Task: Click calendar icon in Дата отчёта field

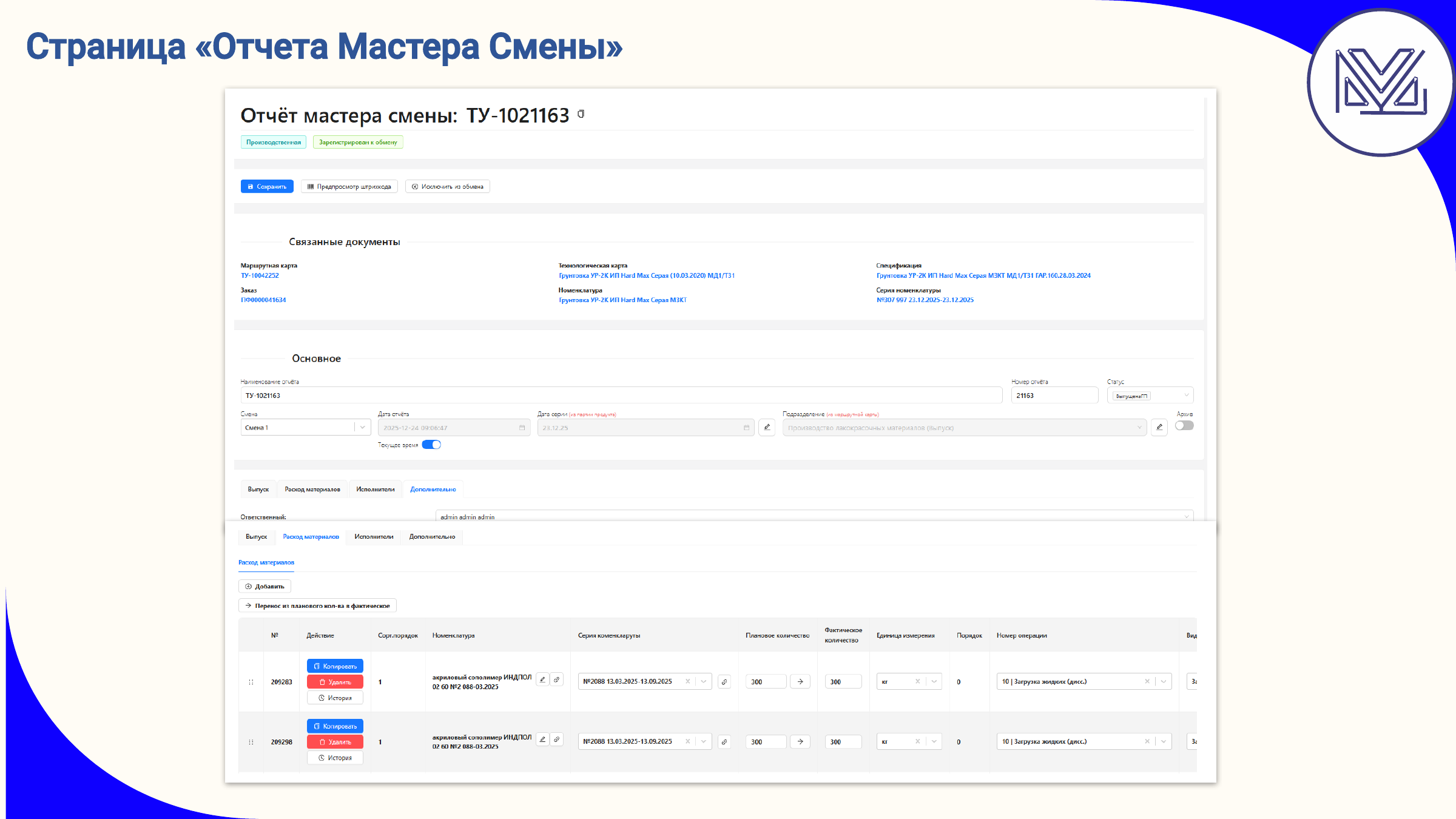Action: [x=522, y=428]
